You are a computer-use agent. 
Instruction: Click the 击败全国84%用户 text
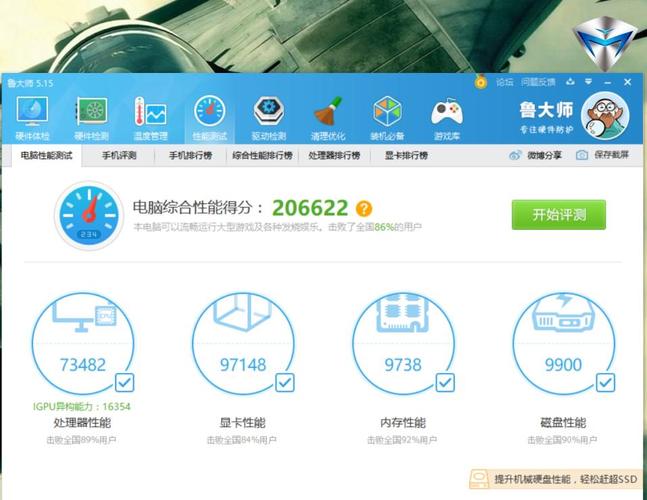click(x=242, y=440)
